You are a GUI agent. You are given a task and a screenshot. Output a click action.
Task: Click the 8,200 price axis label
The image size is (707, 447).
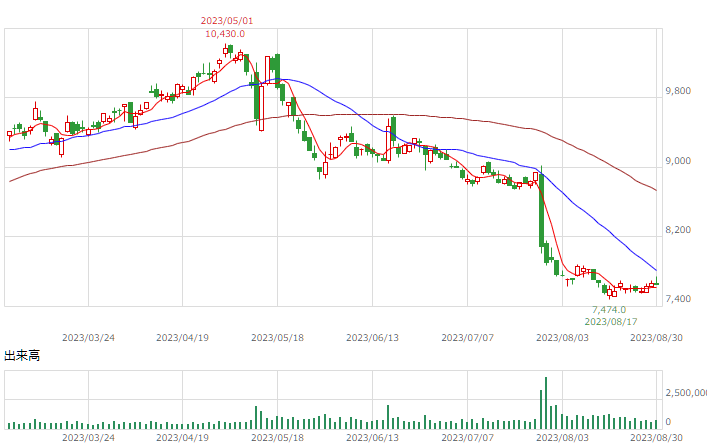pos(678,230)
